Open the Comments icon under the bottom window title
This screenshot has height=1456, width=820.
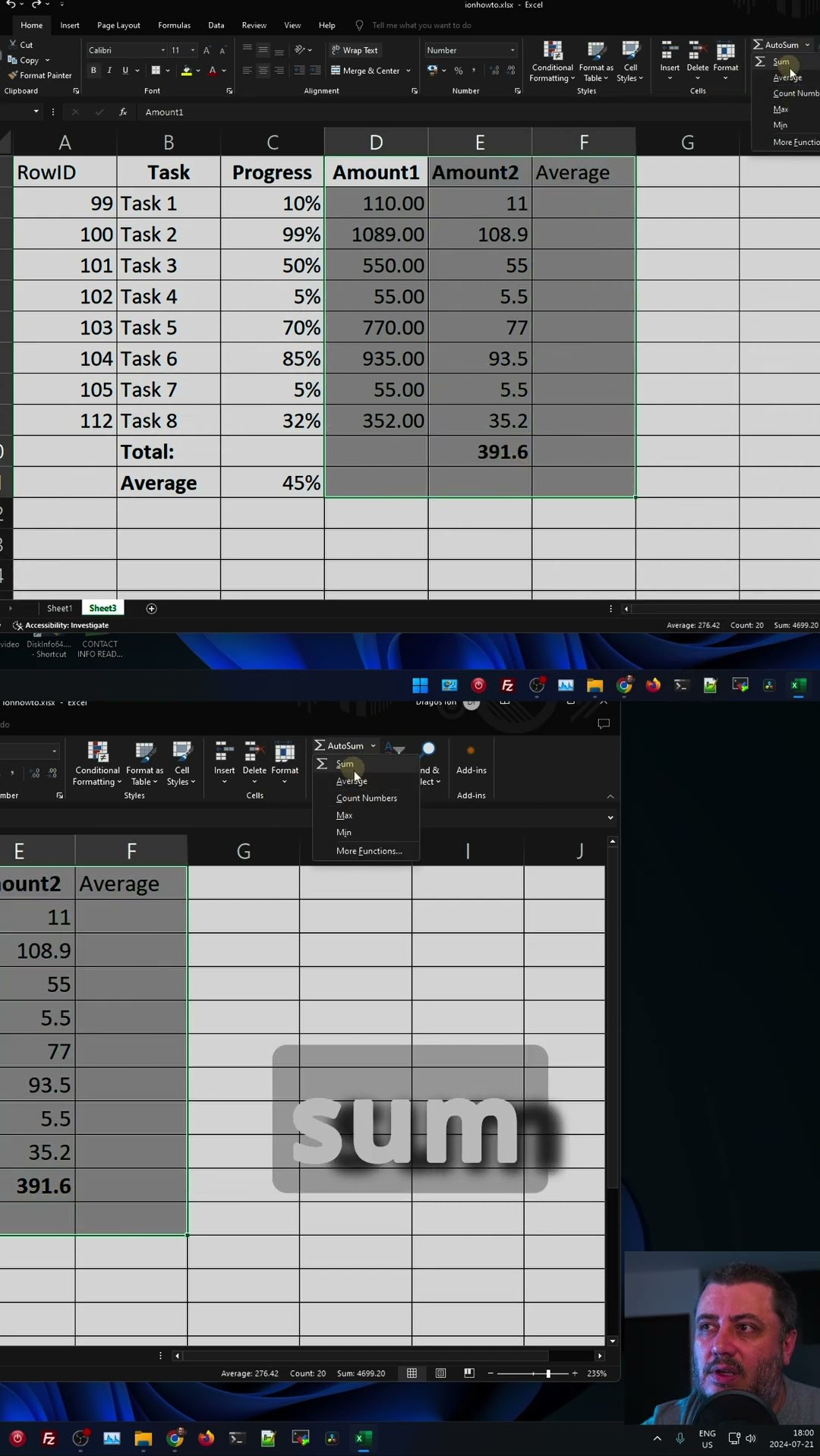pos(604,723)
